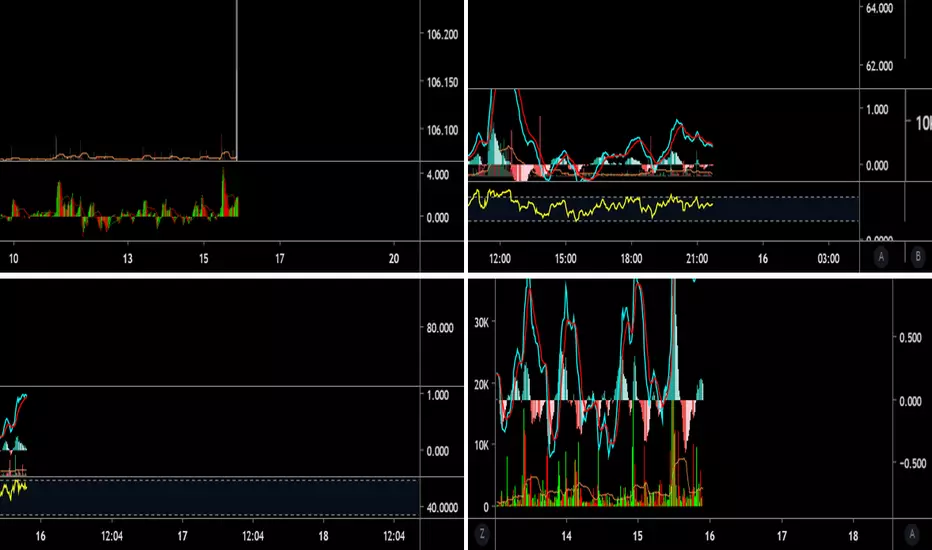Click date 14 on bottom-right time axis
Image resolution: width=932 pixels, height=550 pixels.
point(566,536)
